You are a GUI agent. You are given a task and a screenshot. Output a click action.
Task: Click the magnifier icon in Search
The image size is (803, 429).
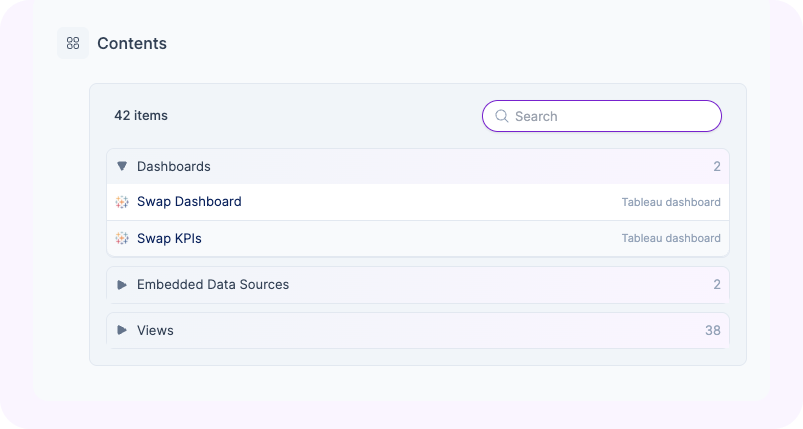[x=502, y=116]
